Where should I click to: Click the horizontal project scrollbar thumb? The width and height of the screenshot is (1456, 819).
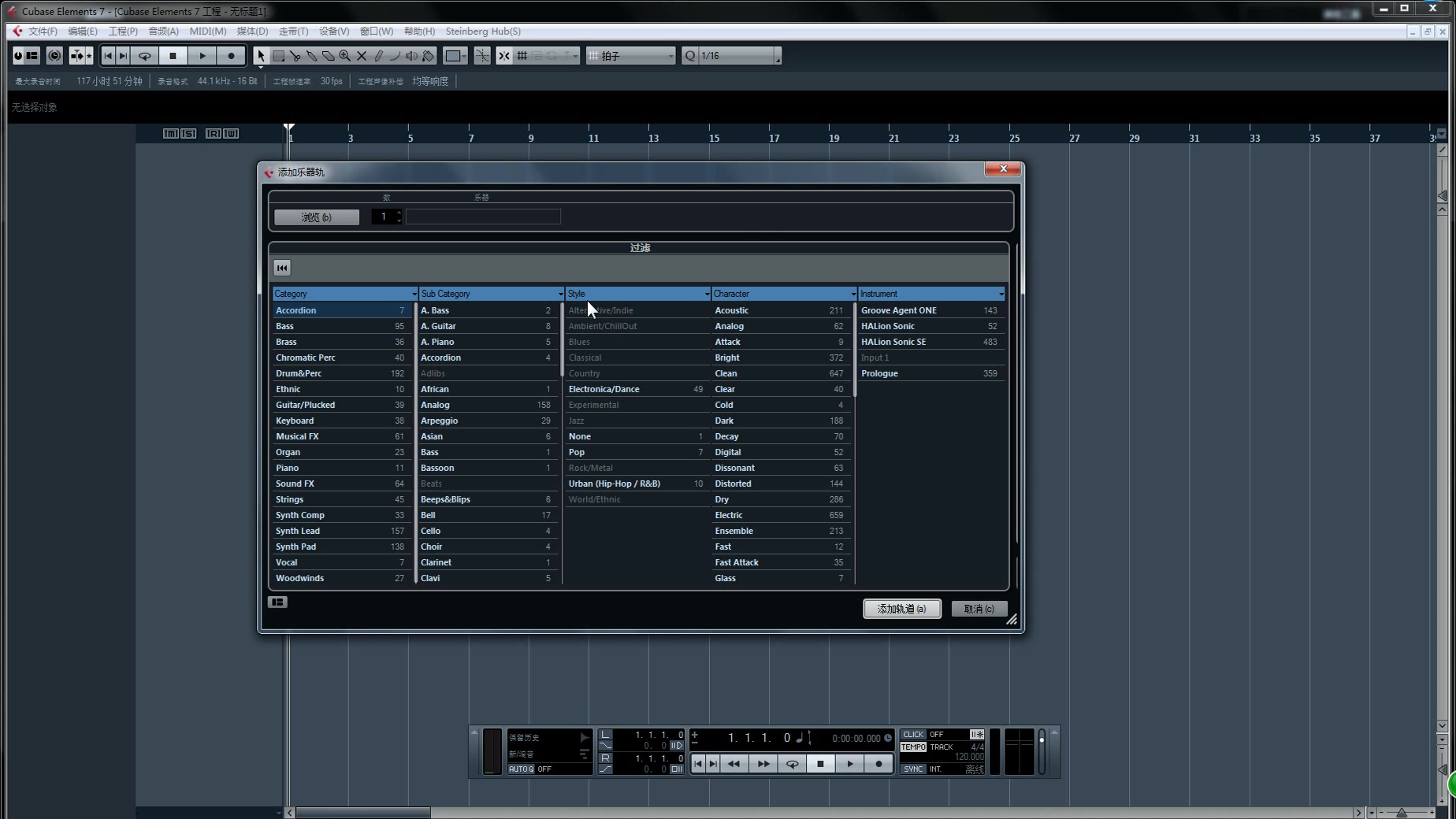(363, 813)
